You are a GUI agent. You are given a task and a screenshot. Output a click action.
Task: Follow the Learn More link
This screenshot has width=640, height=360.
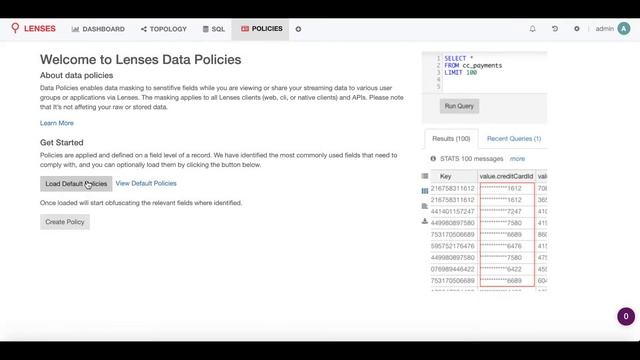coord(57,123)
